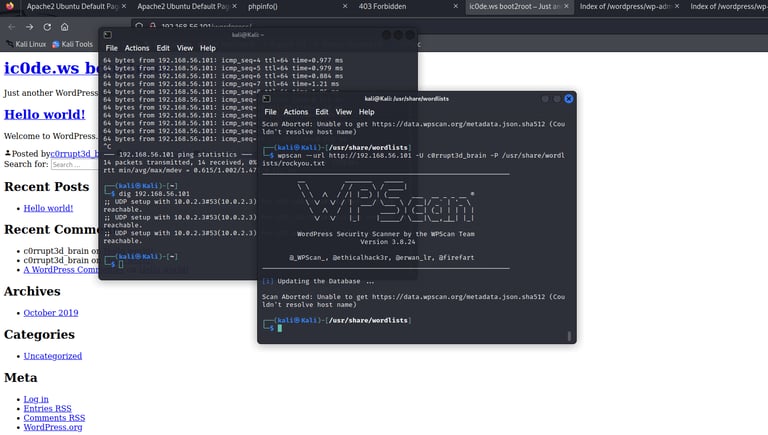Open the browser home page
This screenshot has width=768, height=435.
pyautogui.click(x=65, y=27)
